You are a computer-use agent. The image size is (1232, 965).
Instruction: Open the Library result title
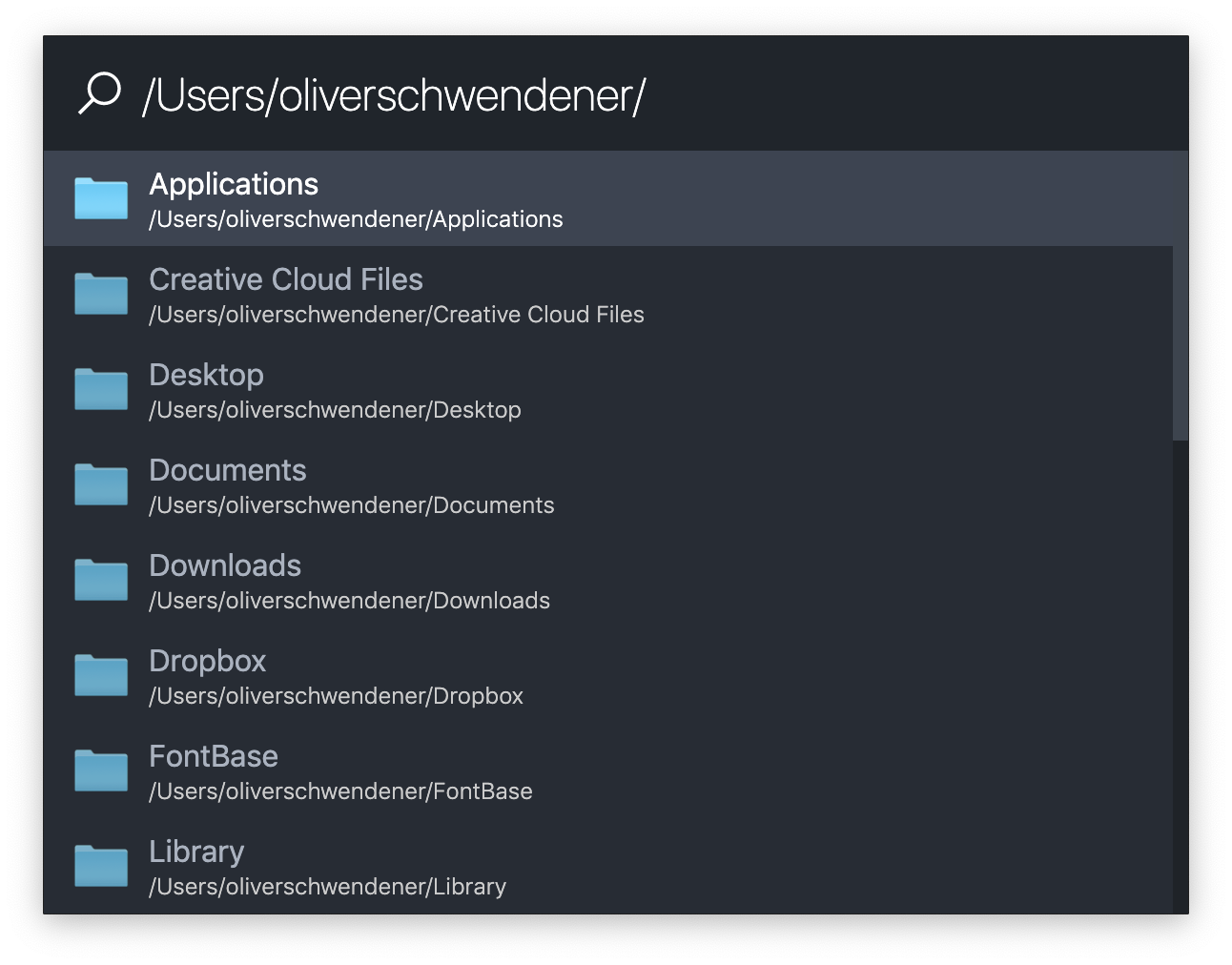click(196, 852)
